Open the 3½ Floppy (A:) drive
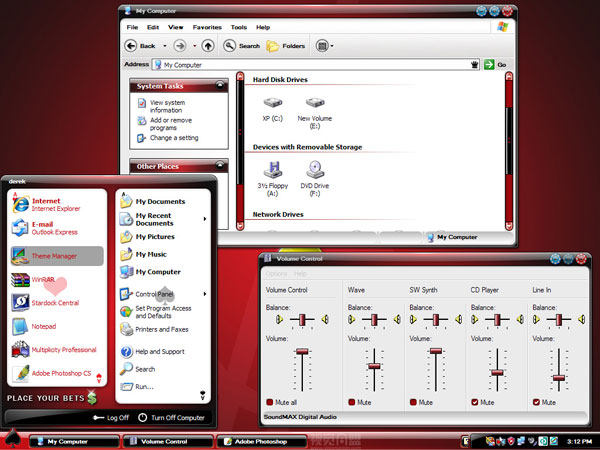Viewport: 600px width, 450px height. pos(272,170)
